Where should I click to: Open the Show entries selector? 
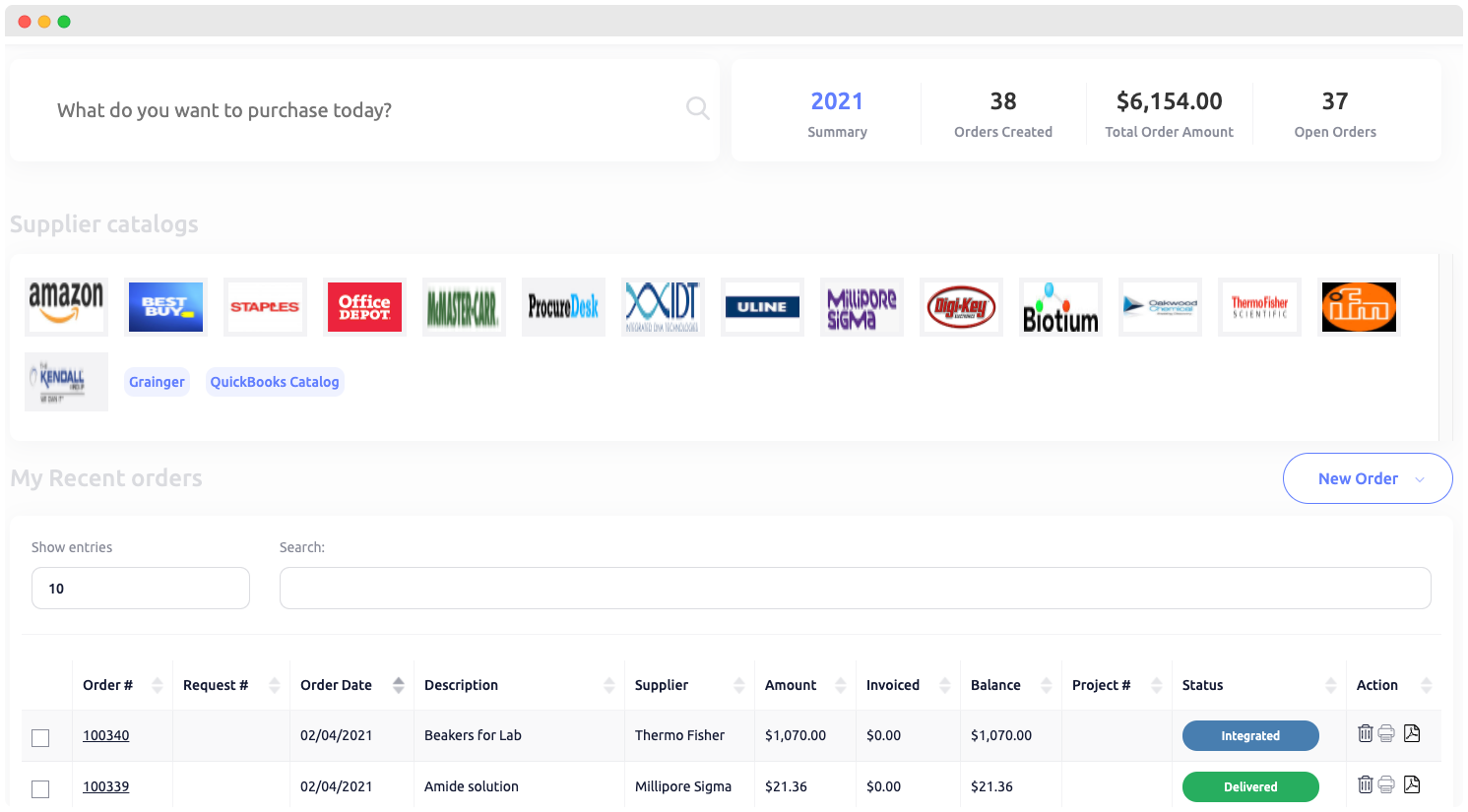141,589
